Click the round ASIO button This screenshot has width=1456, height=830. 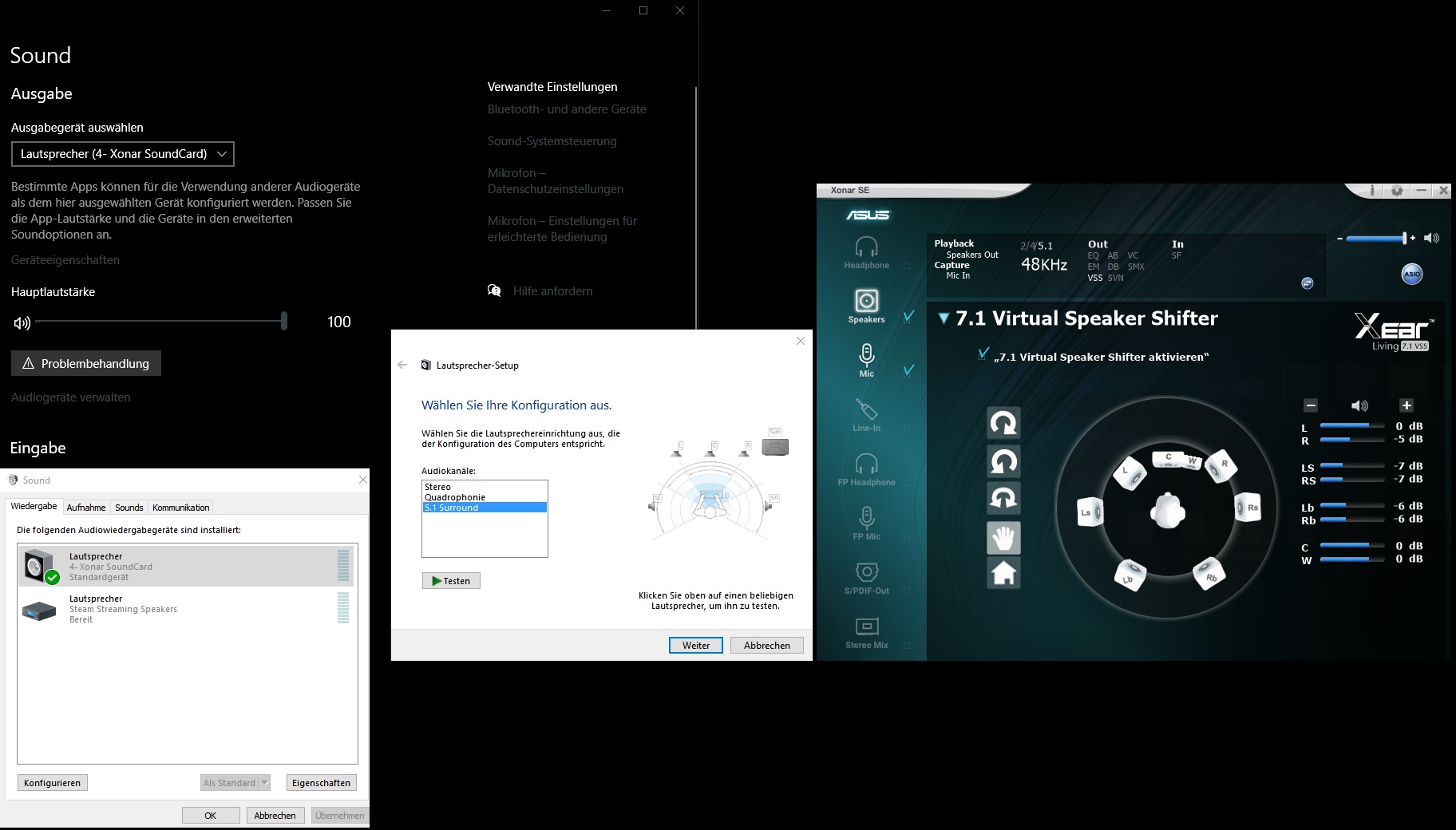coord(1411,275)
